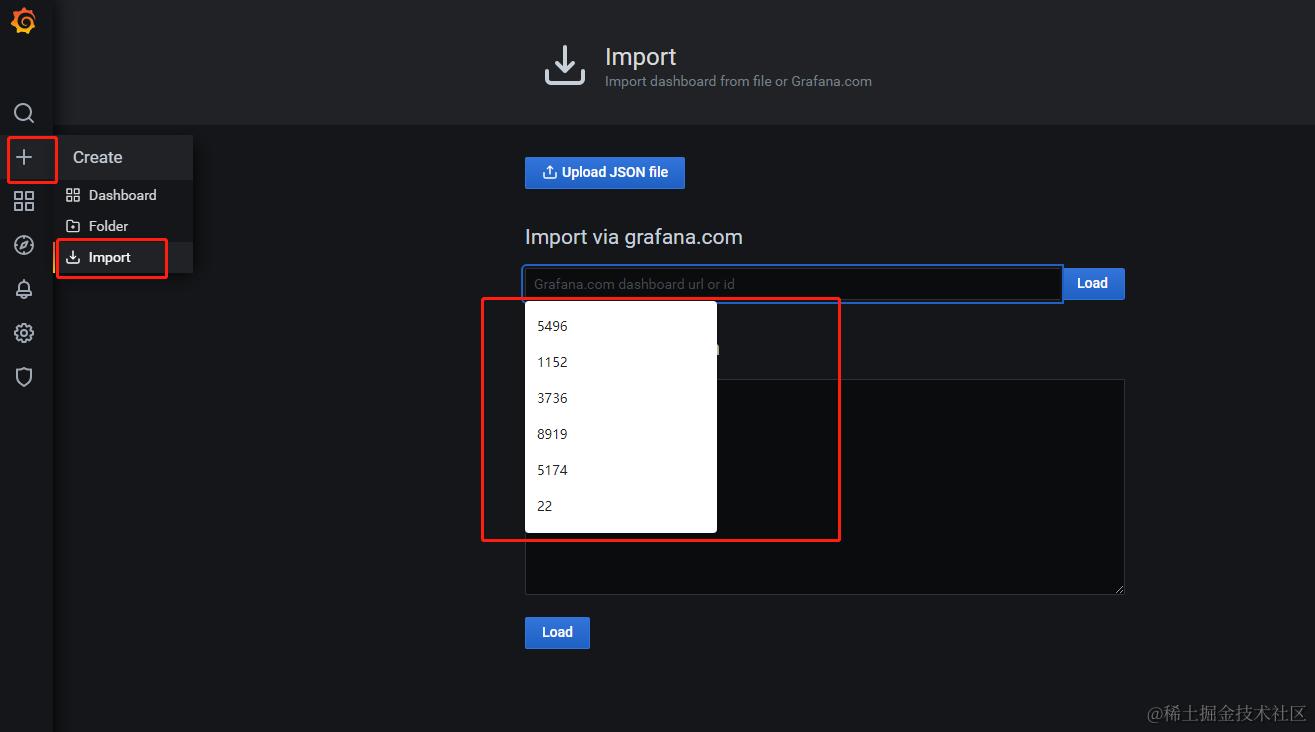1315x732 pixels.
Task: Focus the Grafana.com dashboard url or id field
Action: (793, 284)
